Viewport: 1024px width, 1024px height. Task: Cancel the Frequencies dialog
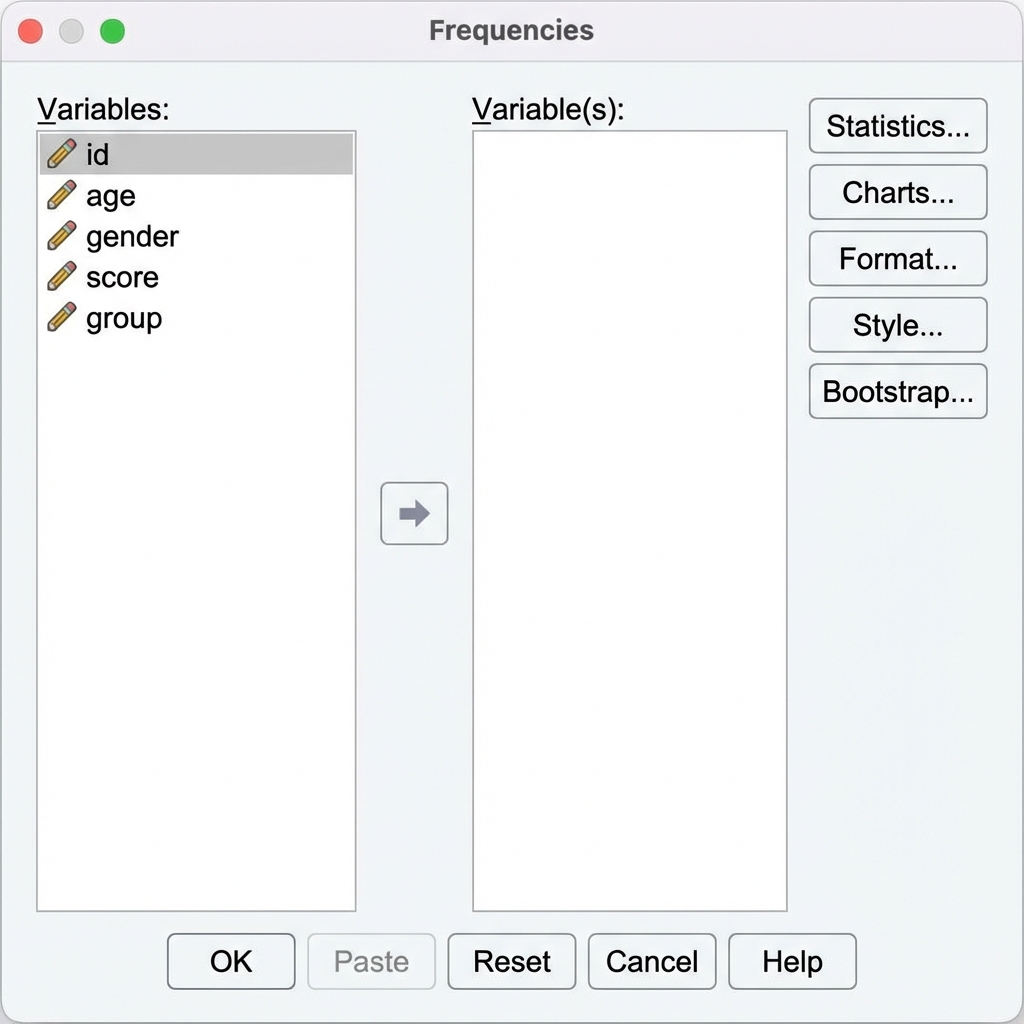pyautogui.click(x=652, y=961)
